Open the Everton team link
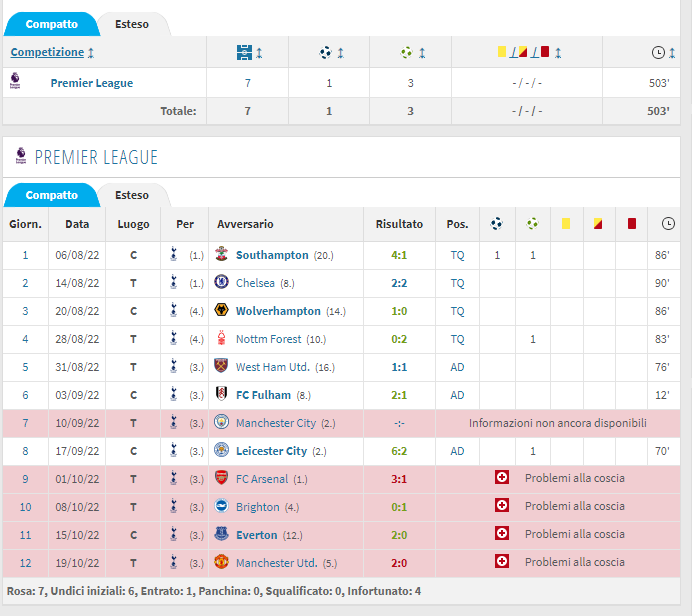The width and height of the screenshot is (692, 616). pyautogui.click(x=257, y=535)
